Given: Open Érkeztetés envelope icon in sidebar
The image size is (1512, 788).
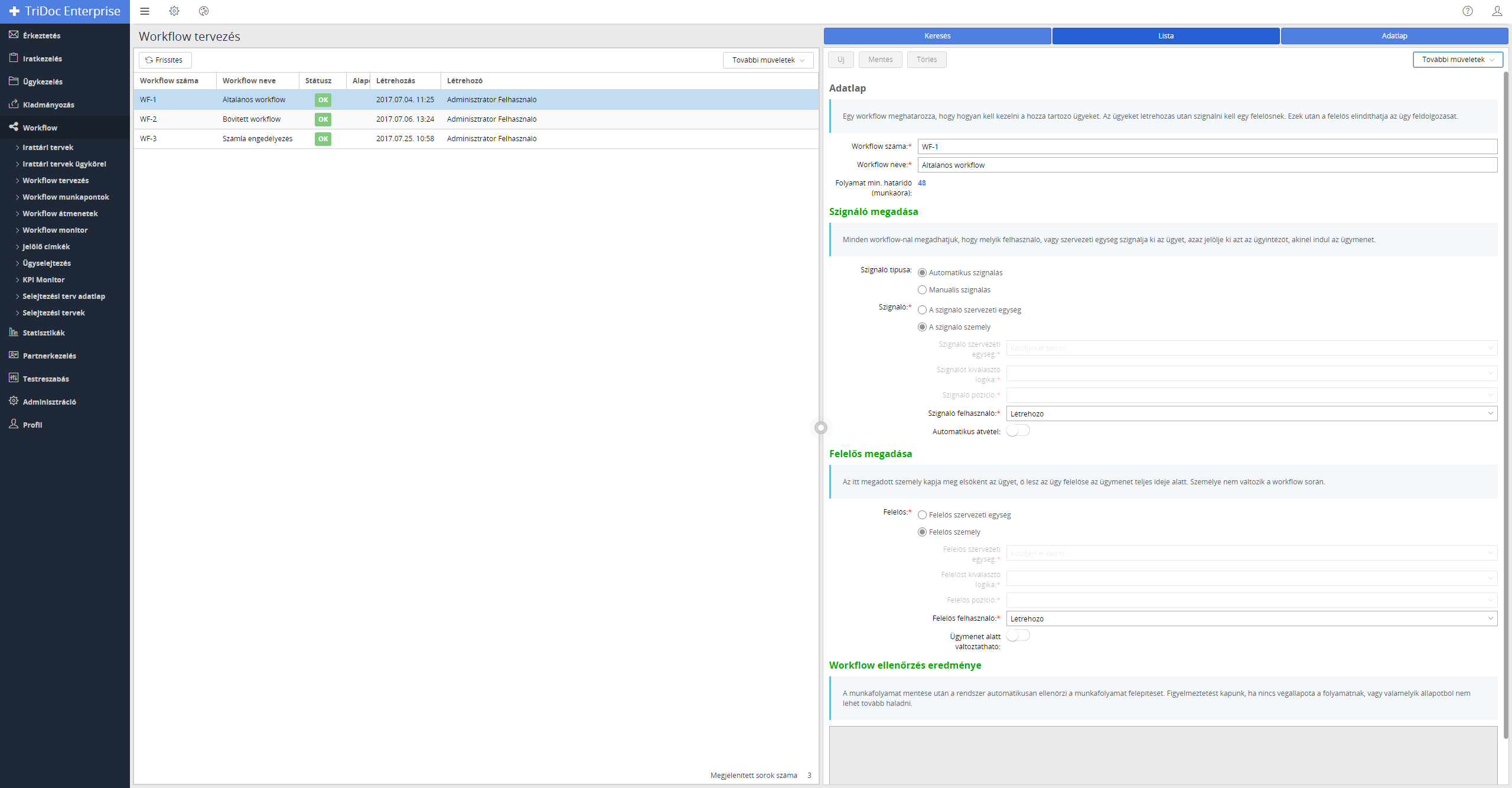Looking at the screenshot, I should (x=14, y=35).
